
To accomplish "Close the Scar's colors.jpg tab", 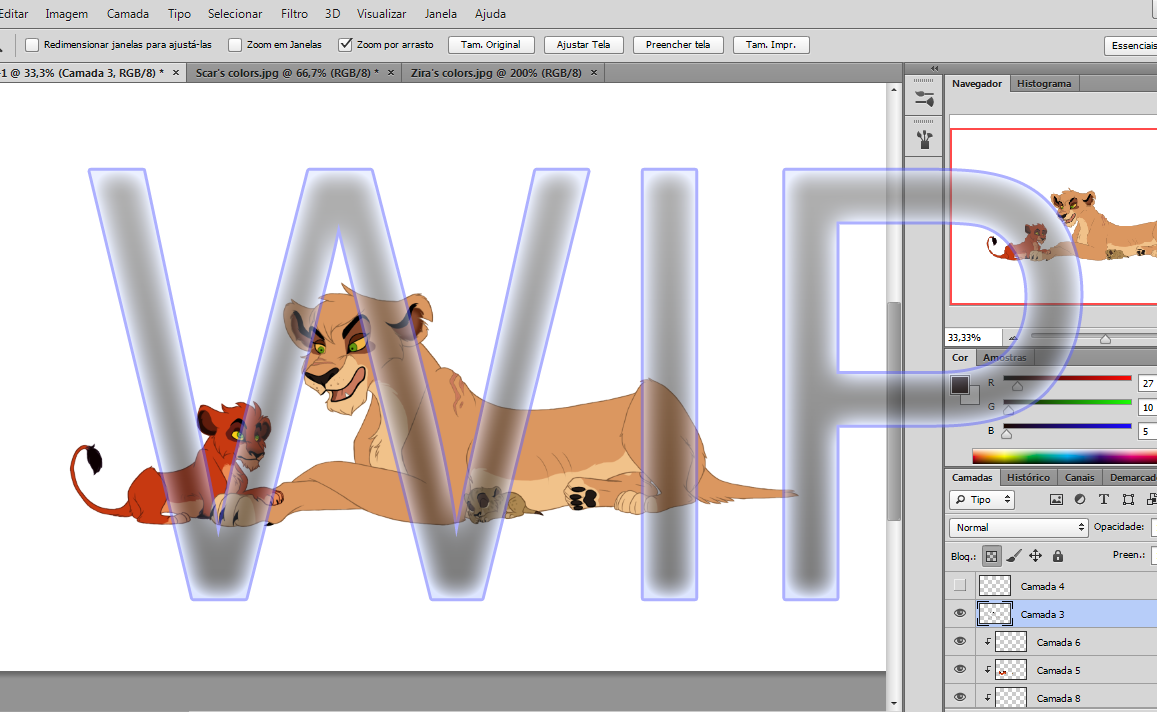I will pos(391,72).
